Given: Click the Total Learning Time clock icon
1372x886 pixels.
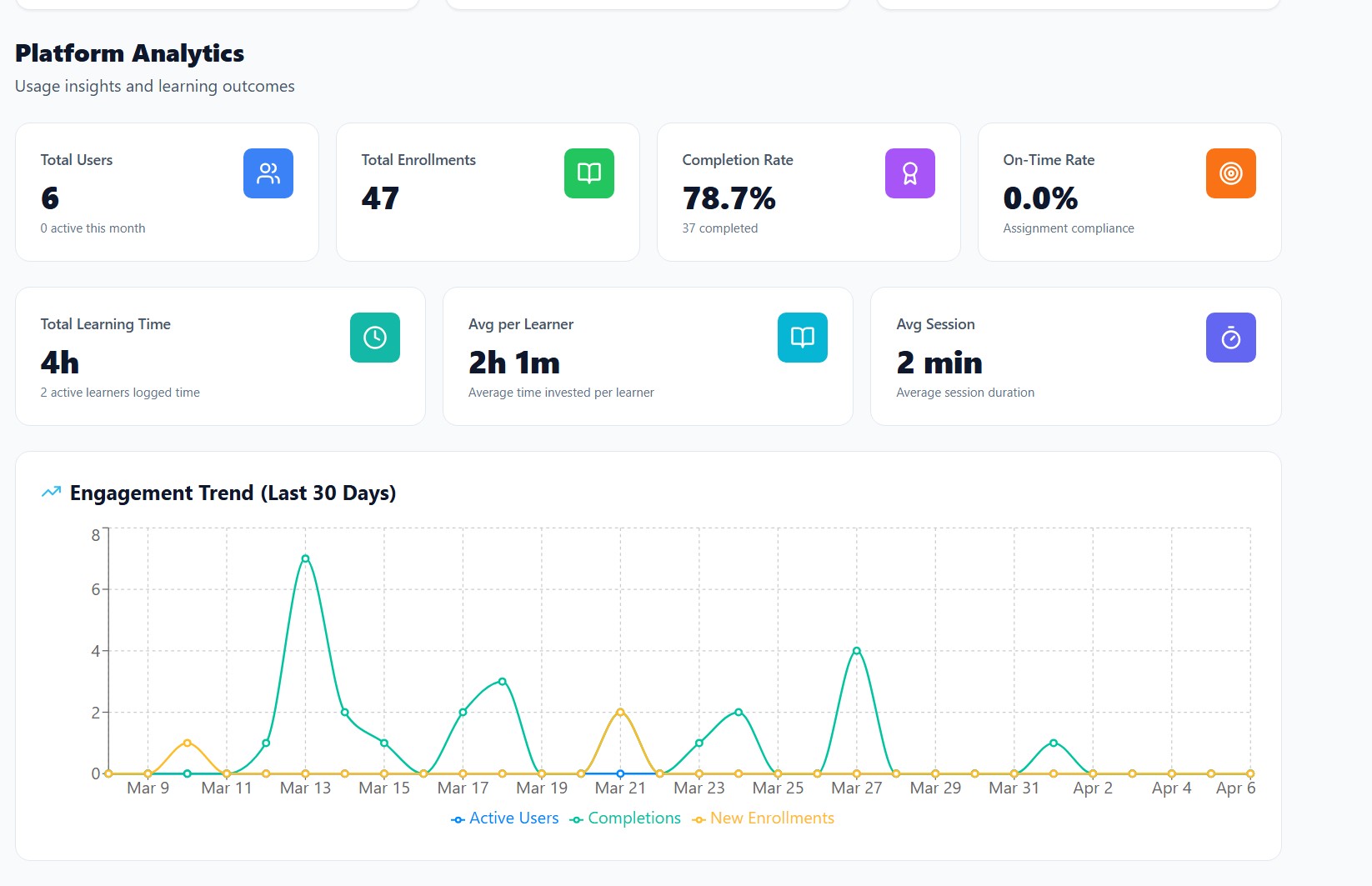Looking at the screenshot, I should 374,337.
